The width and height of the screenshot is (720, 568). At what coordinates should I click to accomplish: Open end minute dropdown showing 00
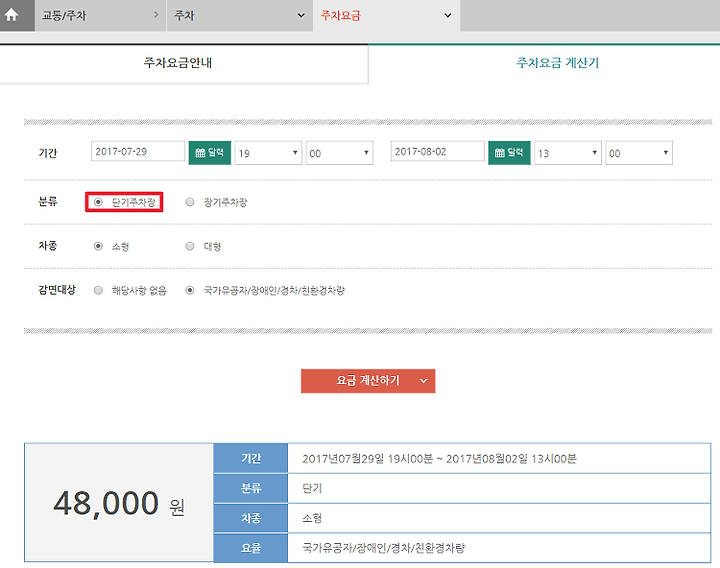(639, 153)
